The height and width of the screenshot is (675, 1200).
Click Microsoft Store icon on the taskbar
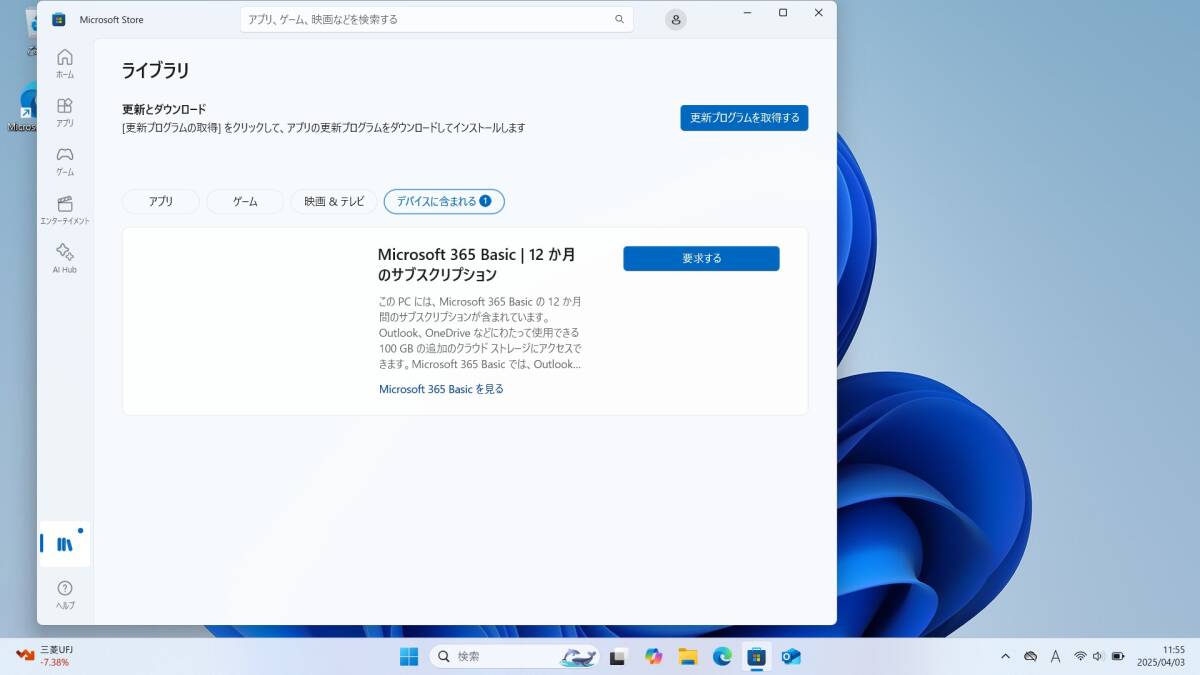click(x=757, y=656)
